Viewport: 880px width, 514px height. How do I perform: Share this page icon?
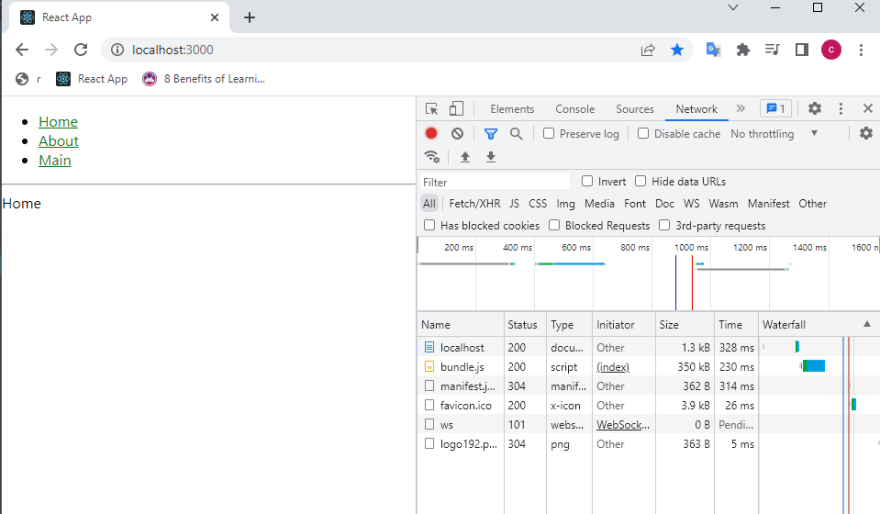648,50
